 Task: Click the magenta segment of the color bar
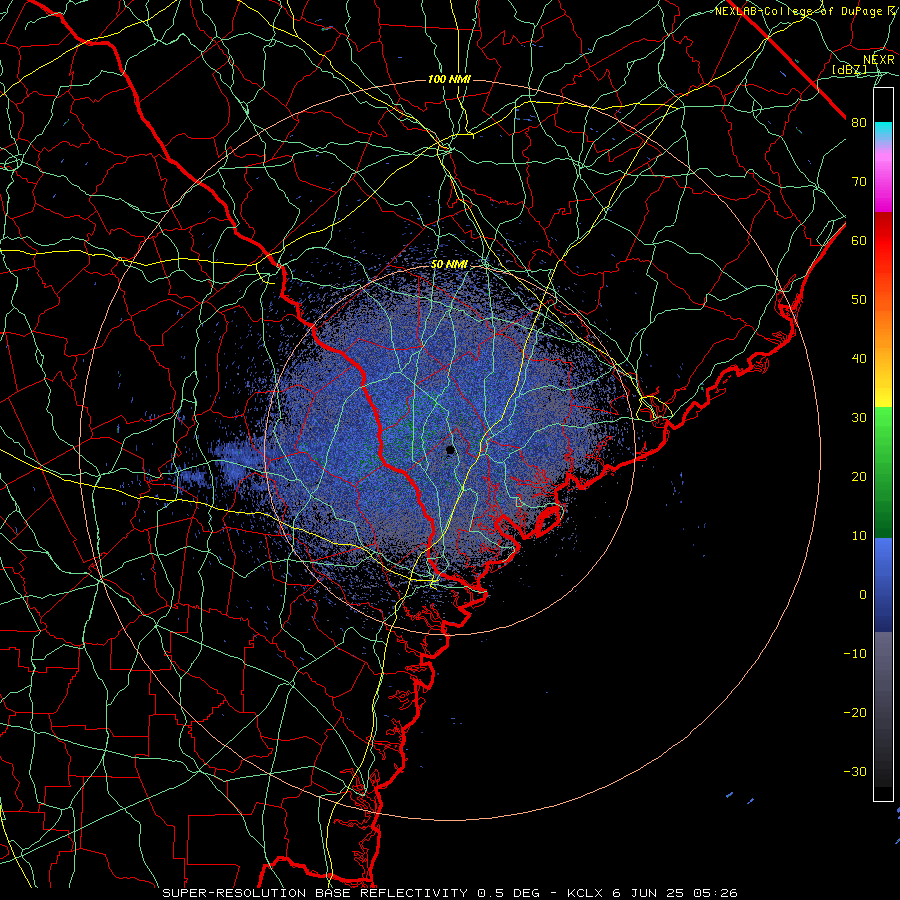tap(883, 184)
